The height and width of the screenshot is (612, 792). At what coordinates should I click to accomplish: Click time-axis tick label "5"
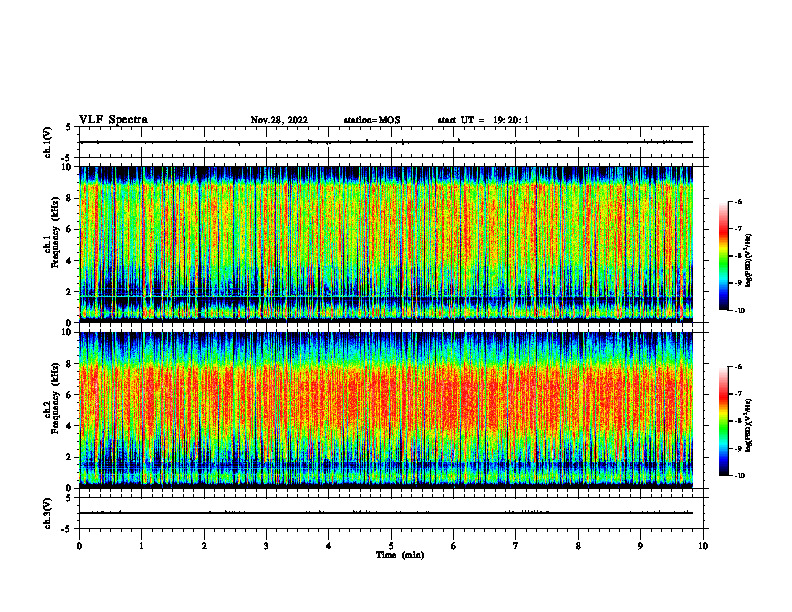391,546
